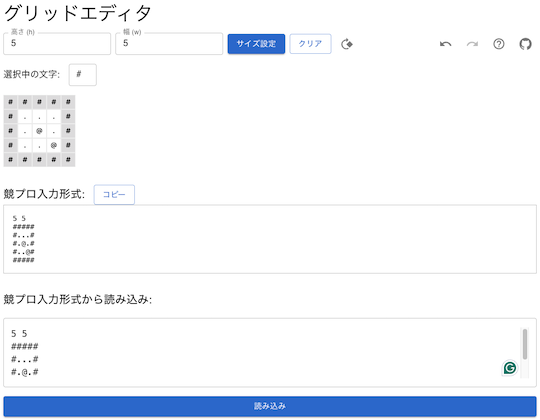Screen dimensions: 540x420
Task: Click the dot cell right of center @
Action: pos(54,131)
